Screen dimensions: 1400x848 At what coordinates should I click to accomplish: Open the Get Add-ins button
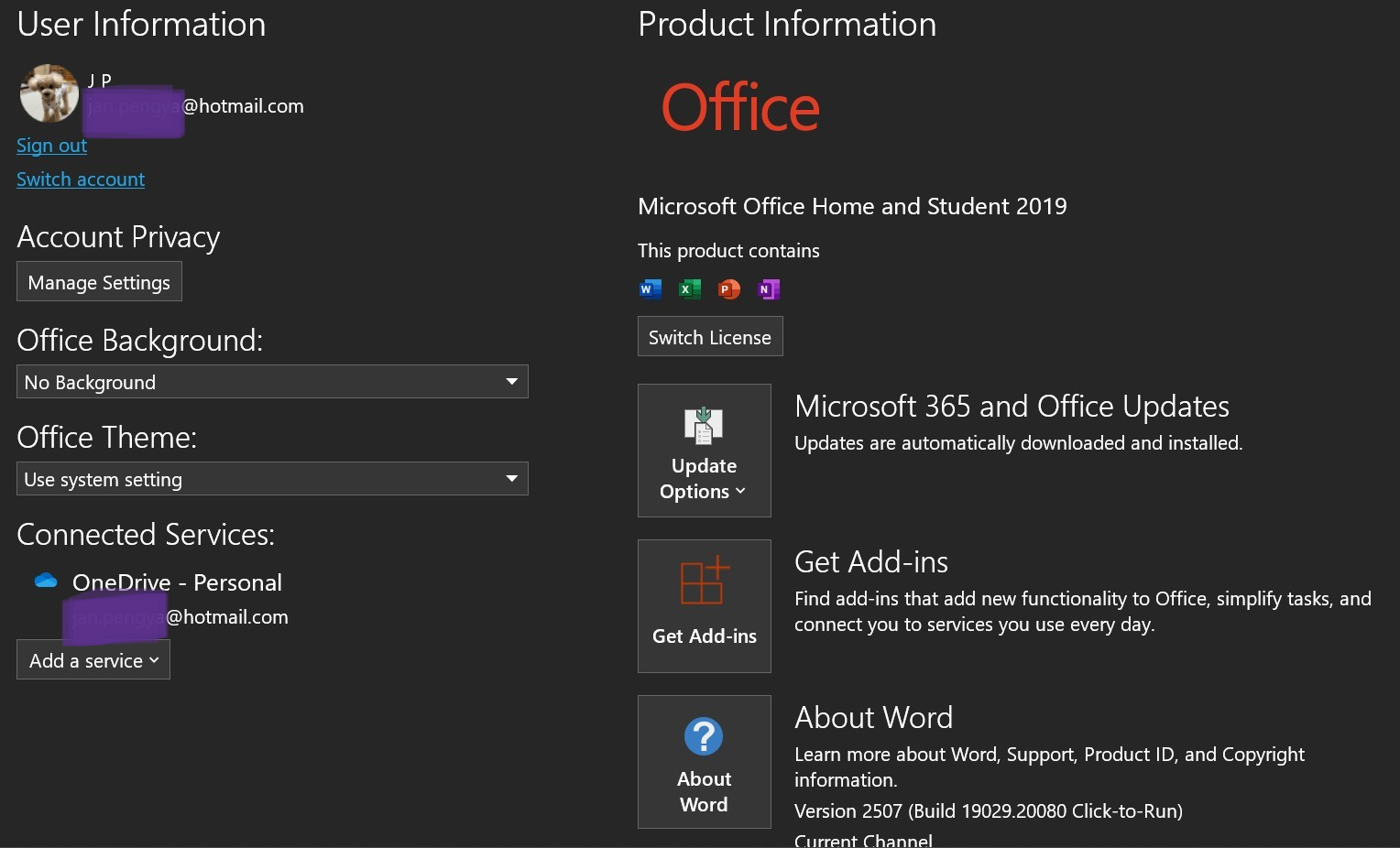click(x=704, y=606)
